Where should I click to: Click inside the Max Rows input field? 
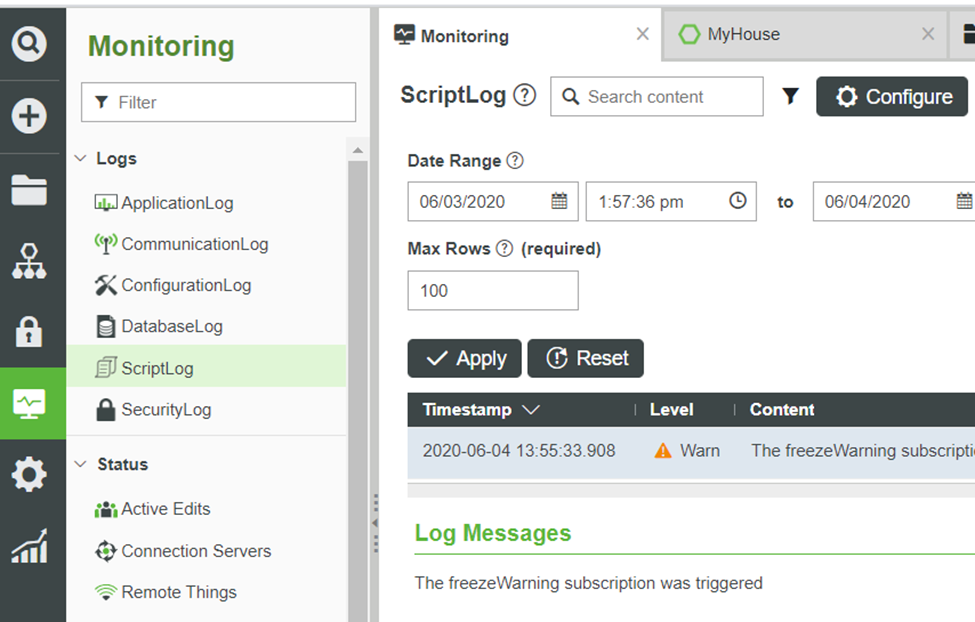(x=492, y=290)
